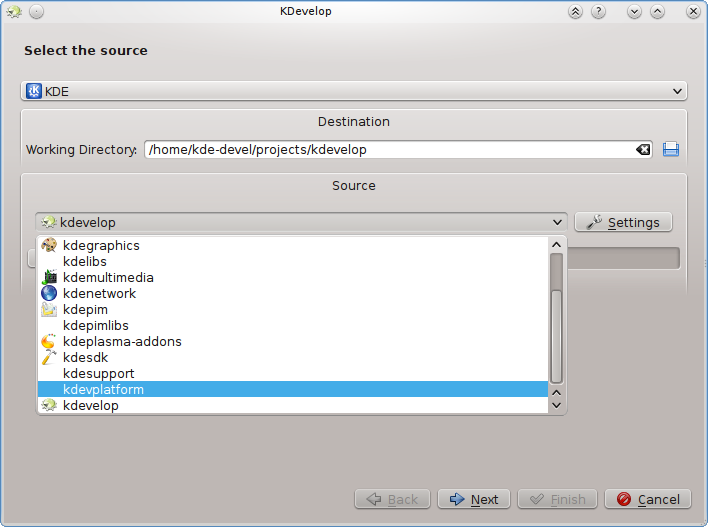
Task: Click the KDevelop window menu icon in titlebar
Action: click(14, 11)
